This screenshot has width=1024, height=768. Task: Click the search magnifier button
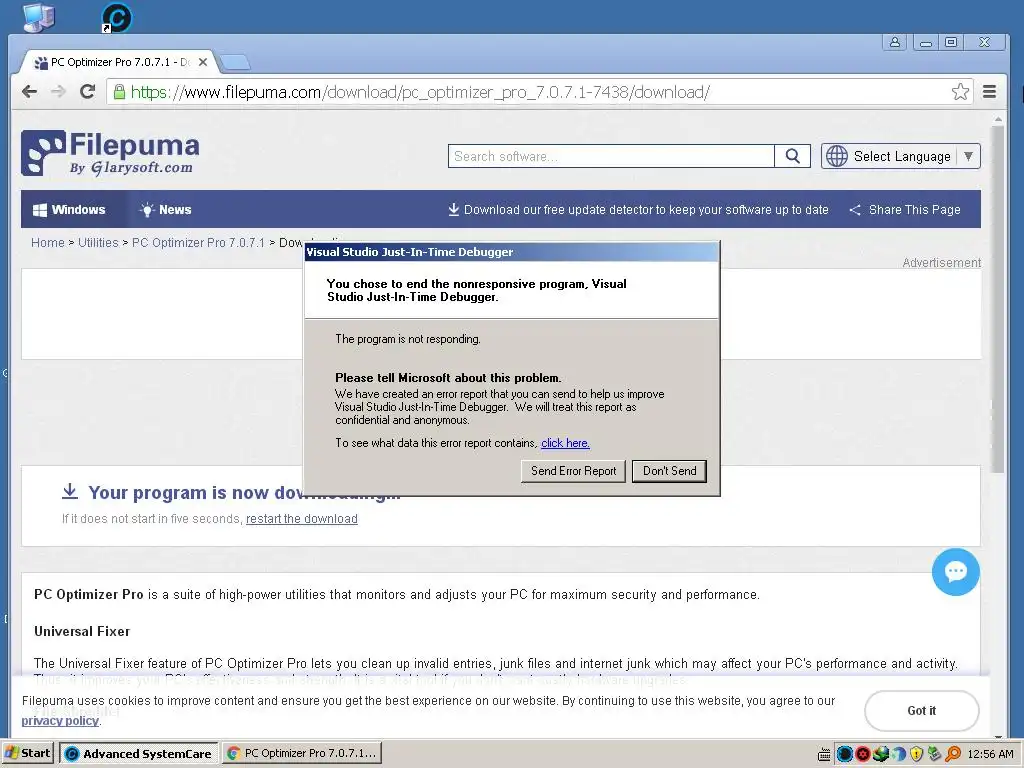click(792, 156)
